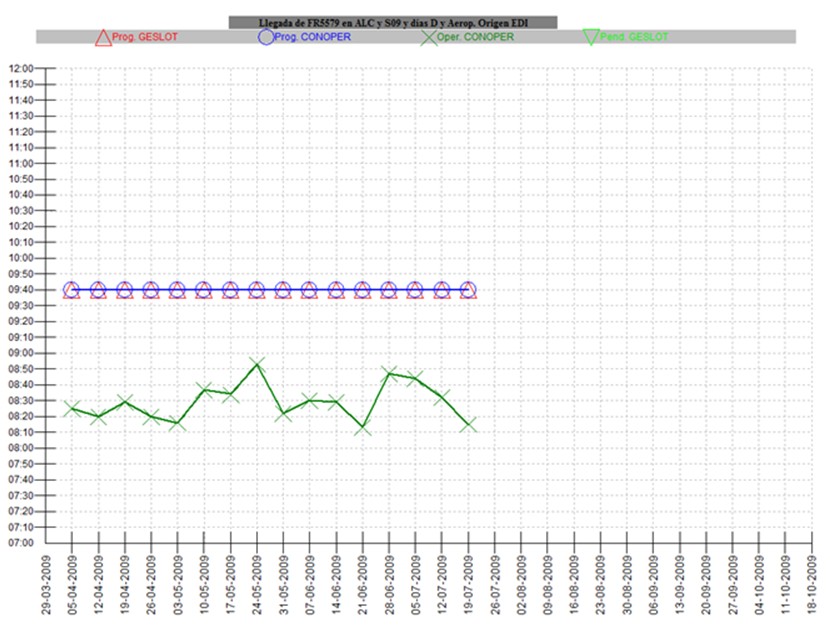This screenshot has width=830, height=630.
Task: Click the red triangle Prog. GESLOT legend icon
Action: pos(102,37)
